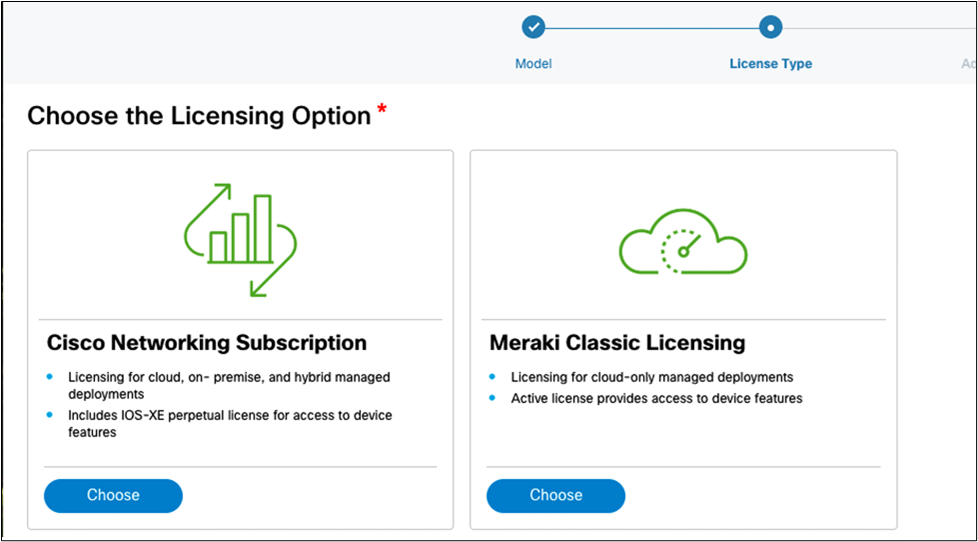Viewport: 978px width, 542px height.
Task: Click the 'Choose the Licensing Option' heading
Action: (199, 116)
